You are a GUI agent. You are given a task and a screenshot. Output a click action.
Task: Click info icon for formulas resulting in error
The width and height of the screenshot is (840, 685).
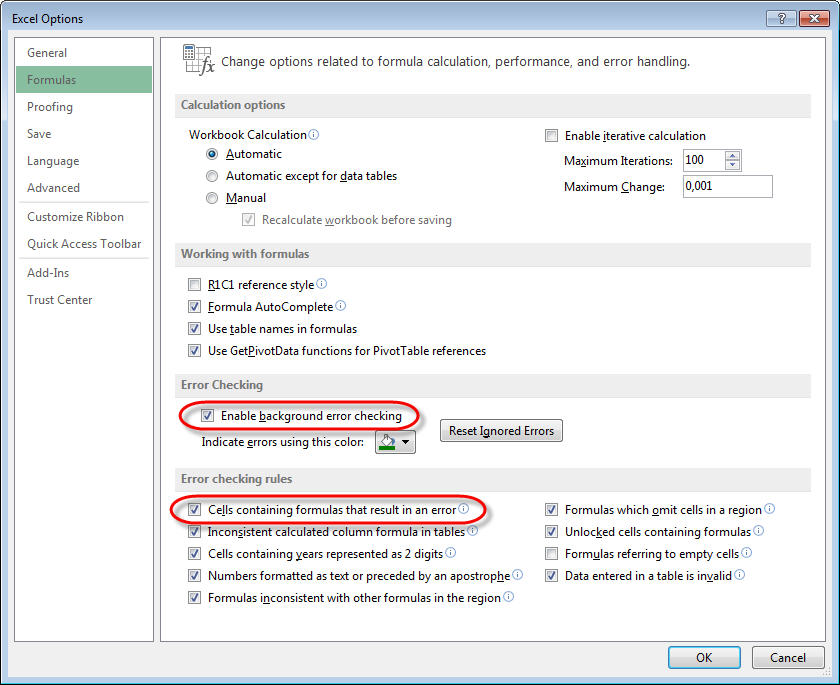point(463,509)
